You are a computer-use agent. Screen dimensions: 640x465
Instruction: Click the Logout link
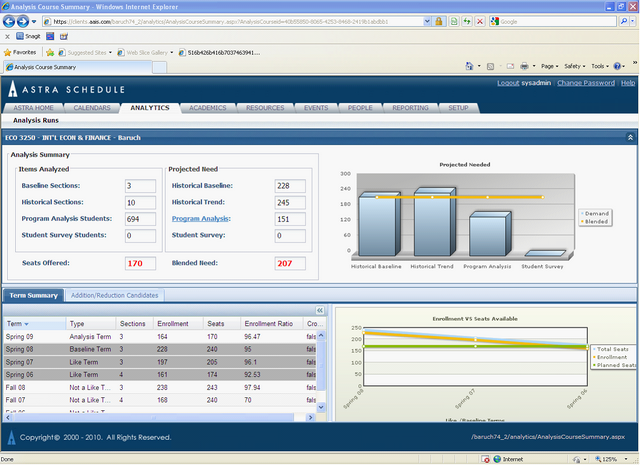(508, 83)
